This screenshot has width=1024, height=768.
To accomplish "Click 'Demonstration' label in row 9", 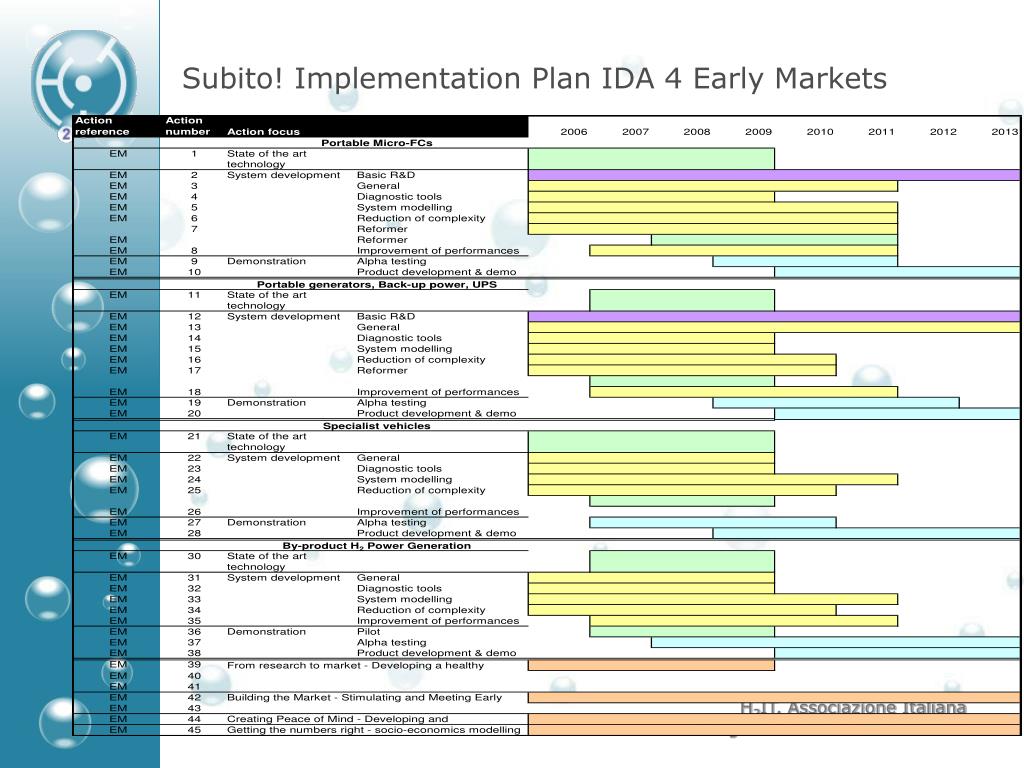I will click(x=266, y=261).
